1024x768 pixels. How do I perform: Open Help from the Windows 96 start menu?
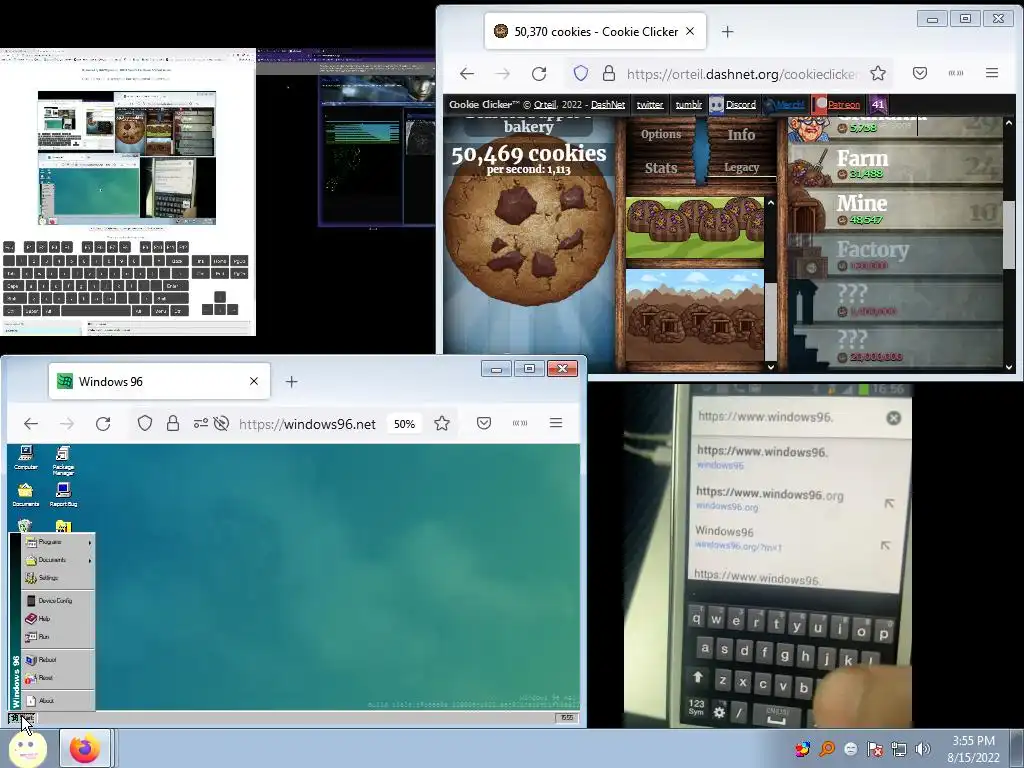click(58, 618)
